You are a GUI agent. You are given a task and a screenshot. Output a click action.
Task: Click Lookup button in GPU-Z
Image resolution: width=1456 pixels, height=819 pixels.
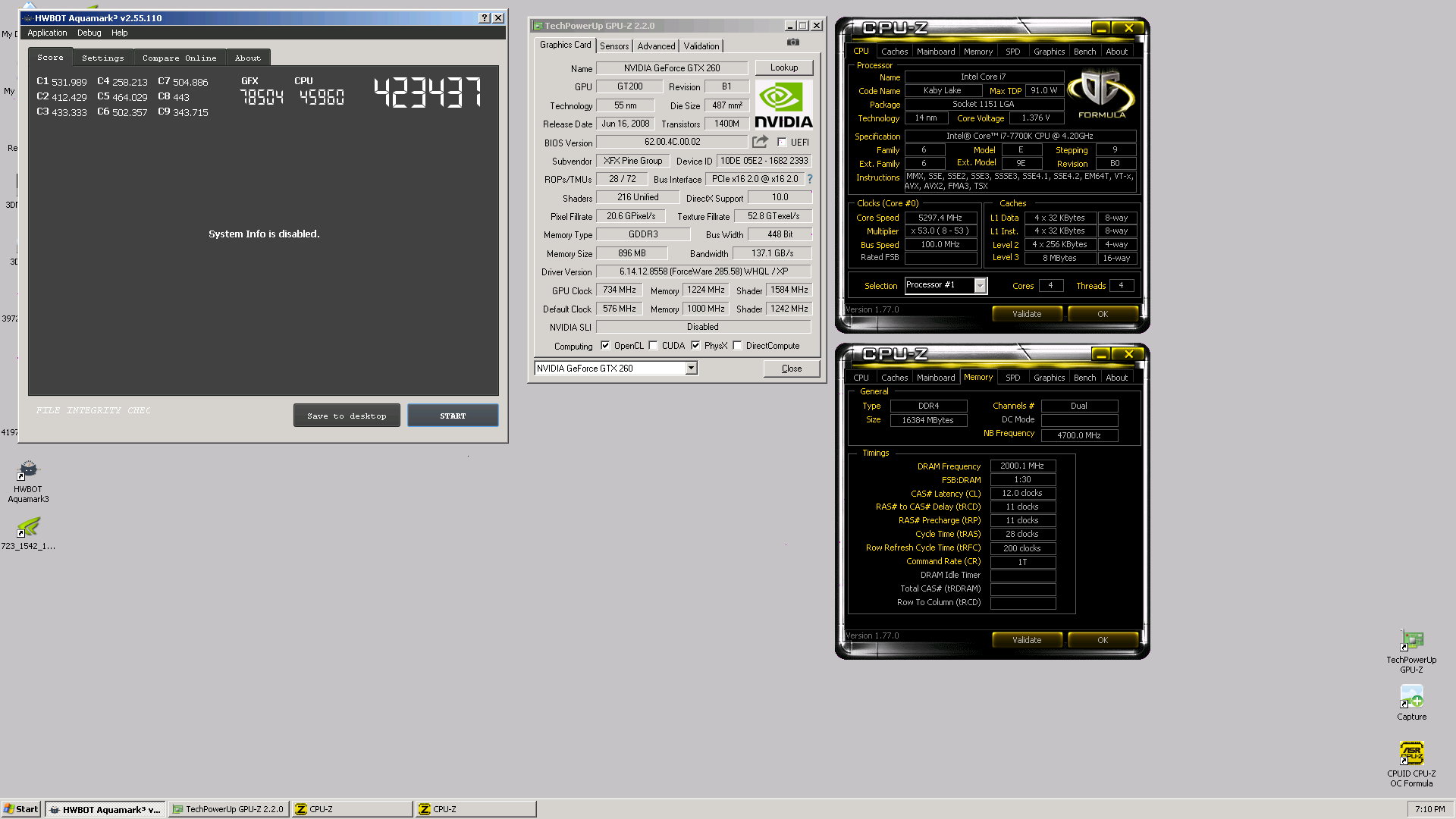pyautogui.click(x=784, y=67)
